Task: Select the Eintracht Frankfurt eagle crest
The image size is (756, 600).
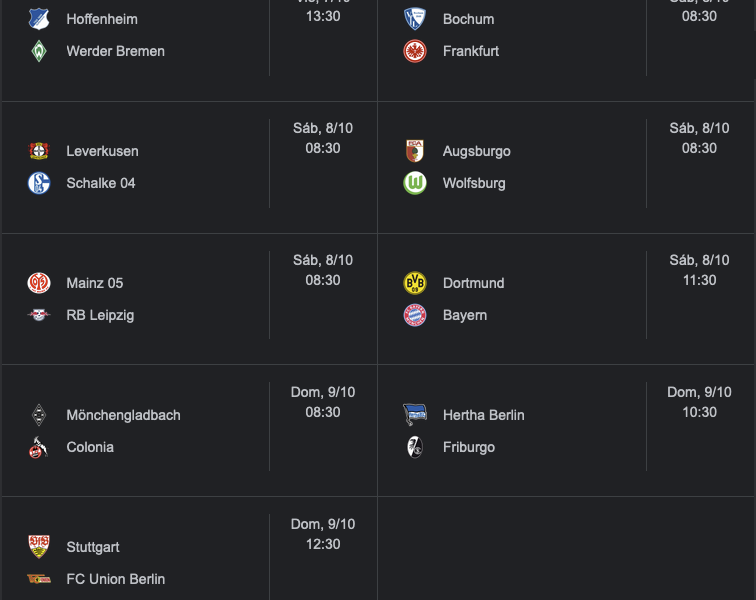Action: [415, 51]
